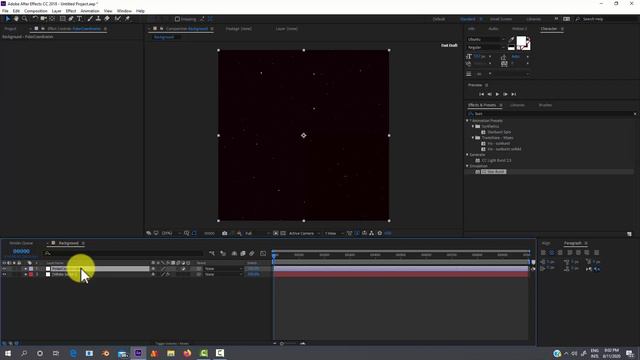Open the 1 View layout dropdown

pos(334,233)
